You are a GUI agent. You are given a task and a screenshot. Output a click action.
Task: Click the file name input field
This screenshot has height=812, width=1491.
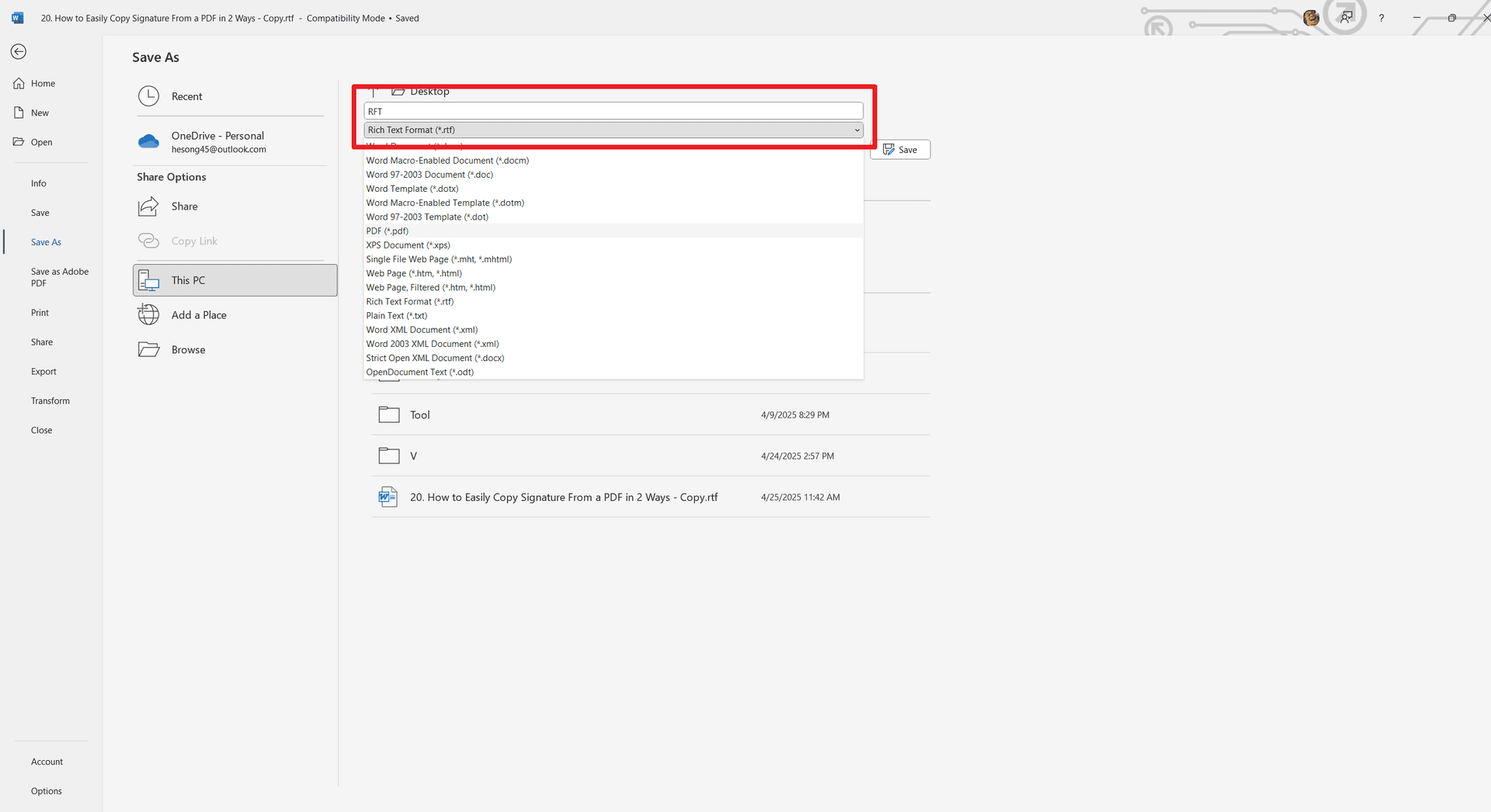click(613, 112)
